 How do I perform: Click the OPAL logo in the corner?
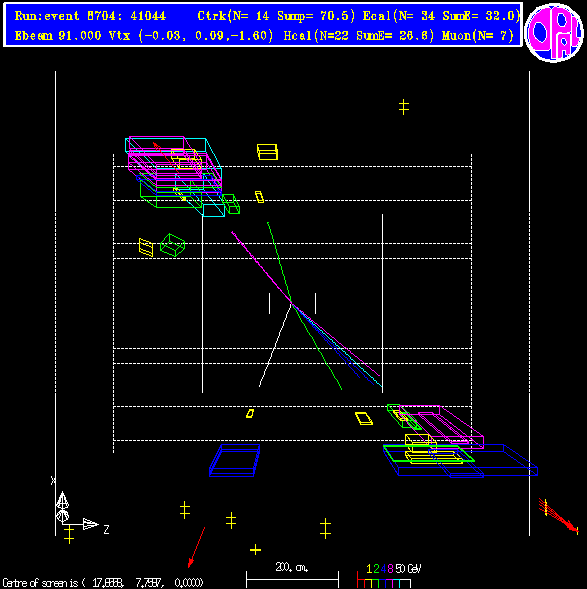554,33
